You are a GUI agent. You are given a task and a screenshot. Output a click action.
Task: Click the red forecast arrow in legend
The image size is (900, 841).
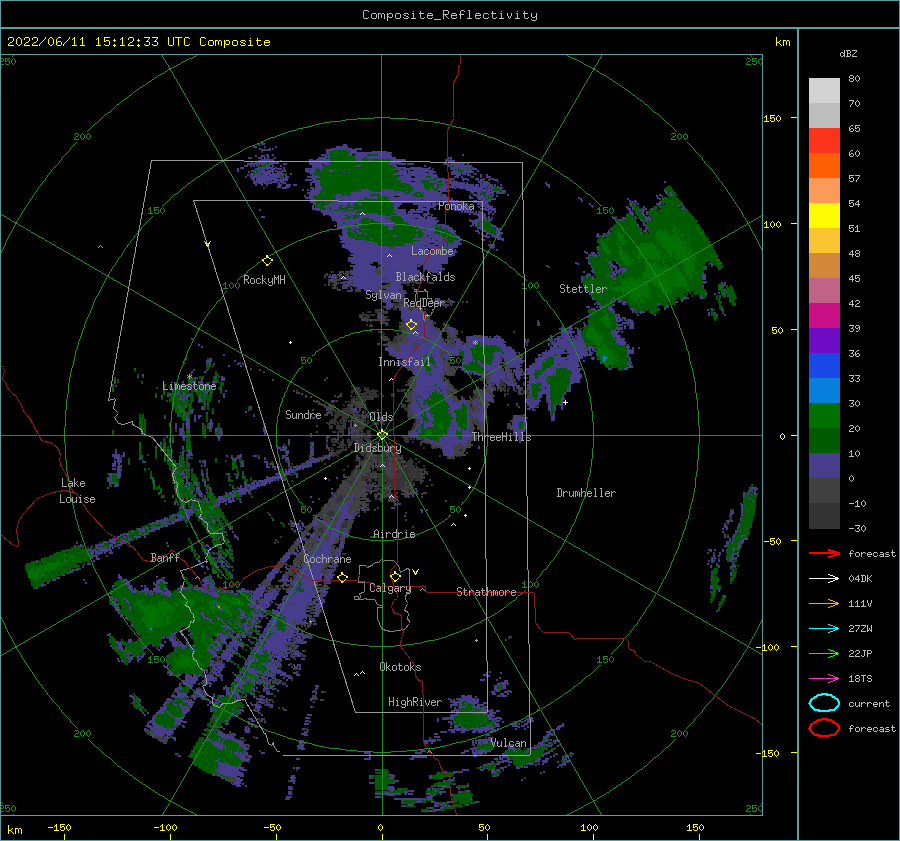point(824,553)
